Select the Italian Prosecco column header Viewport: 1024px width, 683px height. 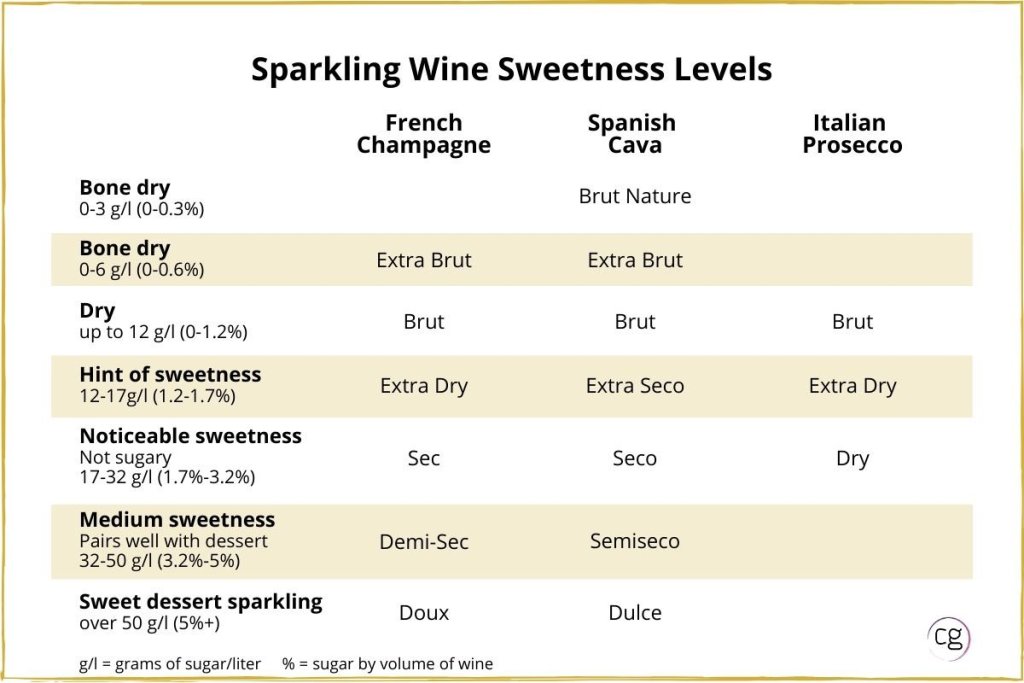pyautogui.click(x=849, y=134)
